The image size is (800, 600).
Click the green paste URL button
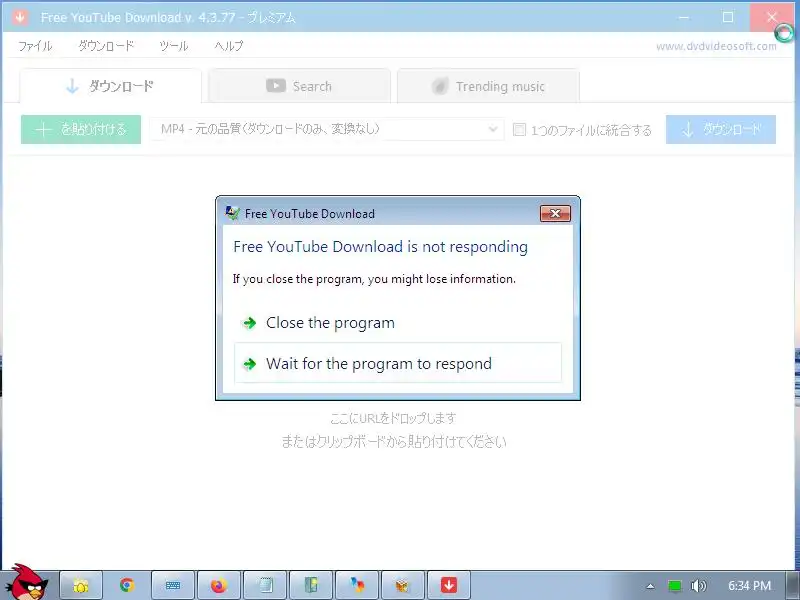[x=81, y=130]
